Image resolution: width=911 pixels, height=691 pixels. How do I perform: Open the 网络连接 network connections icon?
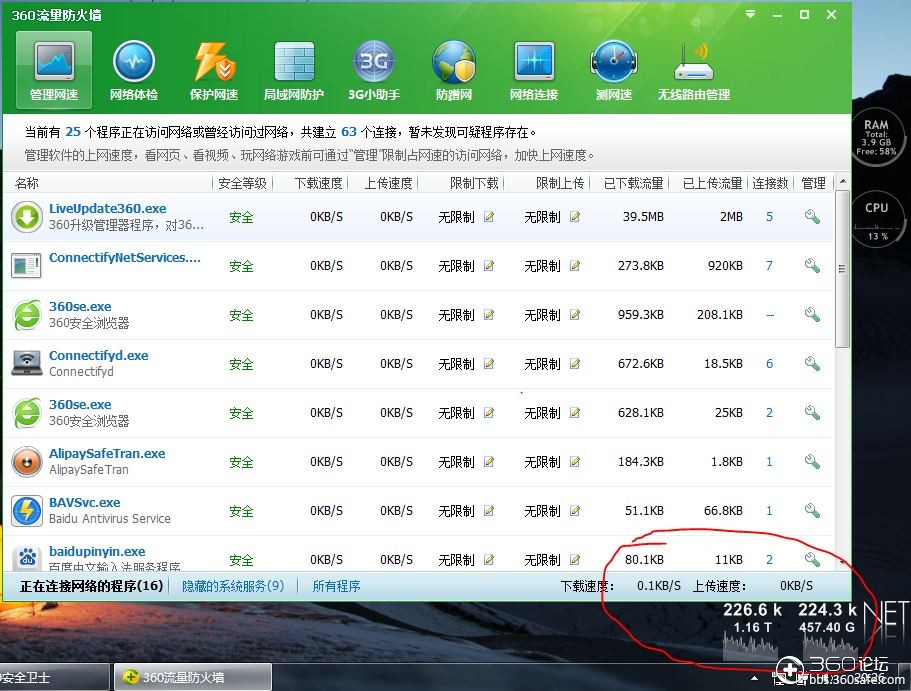[x=533, y=69]
